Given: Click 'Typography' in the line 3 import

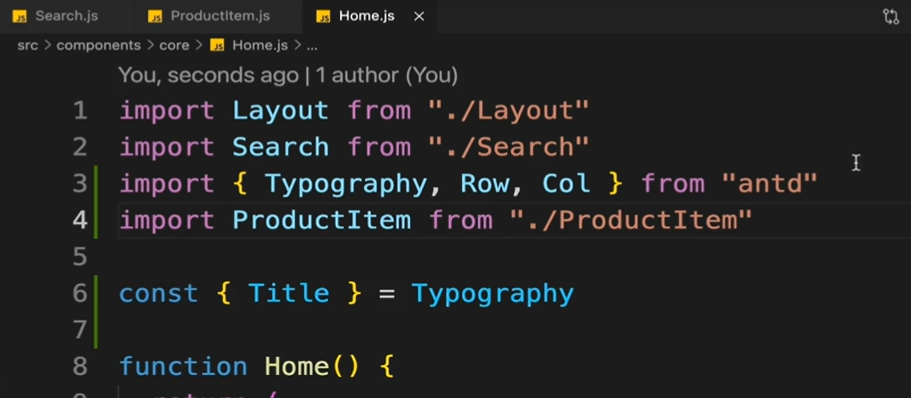Looking at the screenshot, I should coord(346,184).
